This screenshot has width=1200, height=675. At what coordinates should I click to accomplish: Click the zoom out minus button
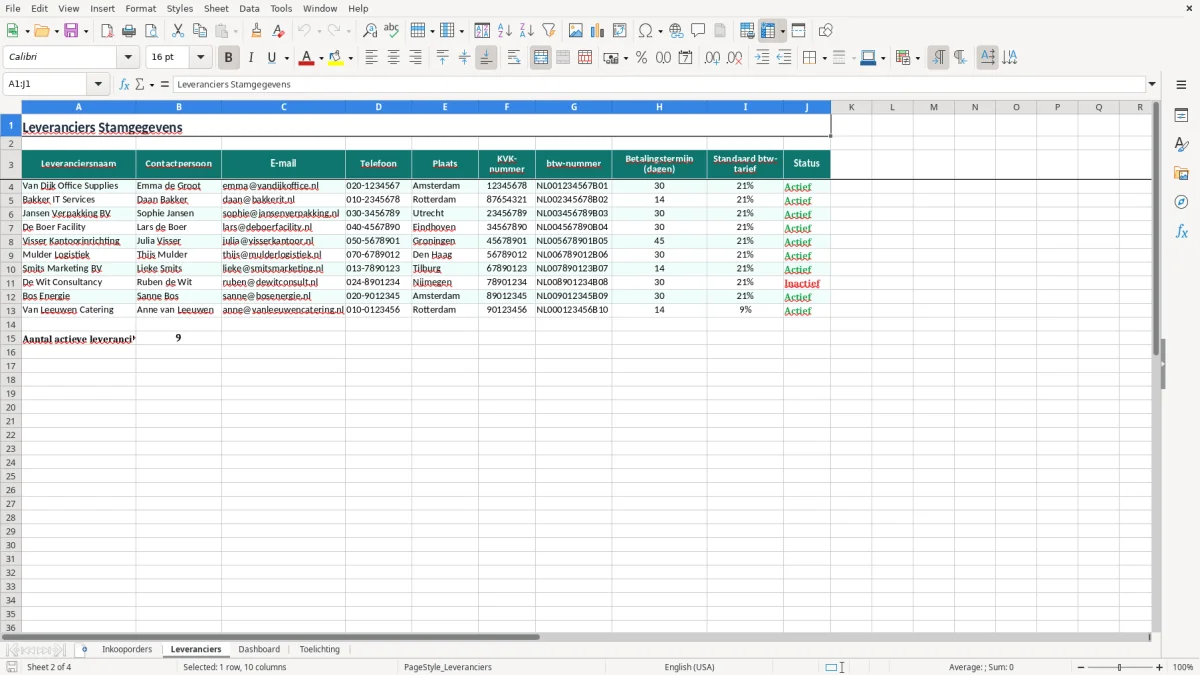pos(1081,667)
